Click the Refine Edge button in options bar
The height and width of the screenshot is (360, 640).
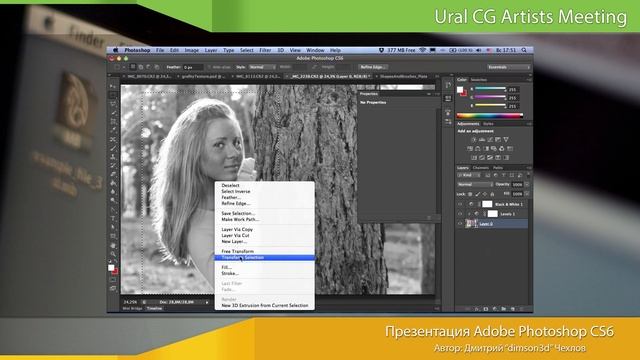(x=373, y=67)
